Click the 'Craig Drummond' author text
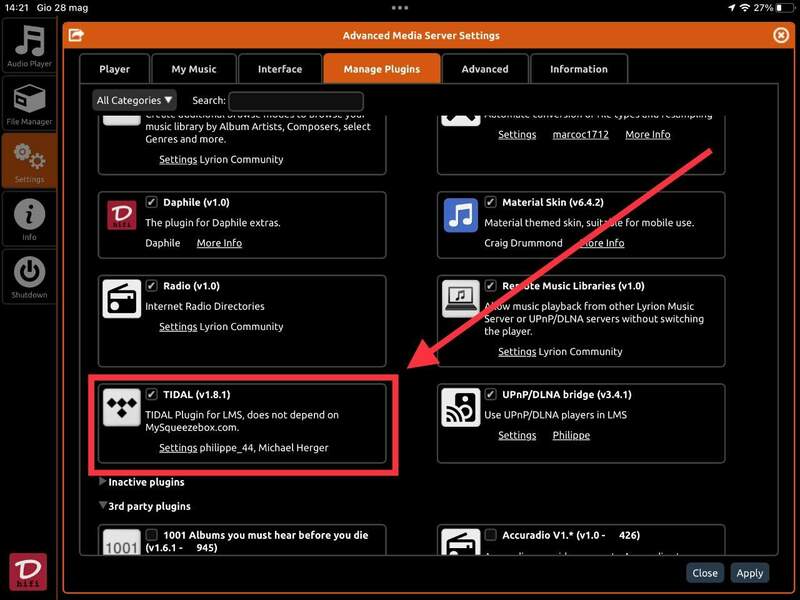 tap(523, 243)
